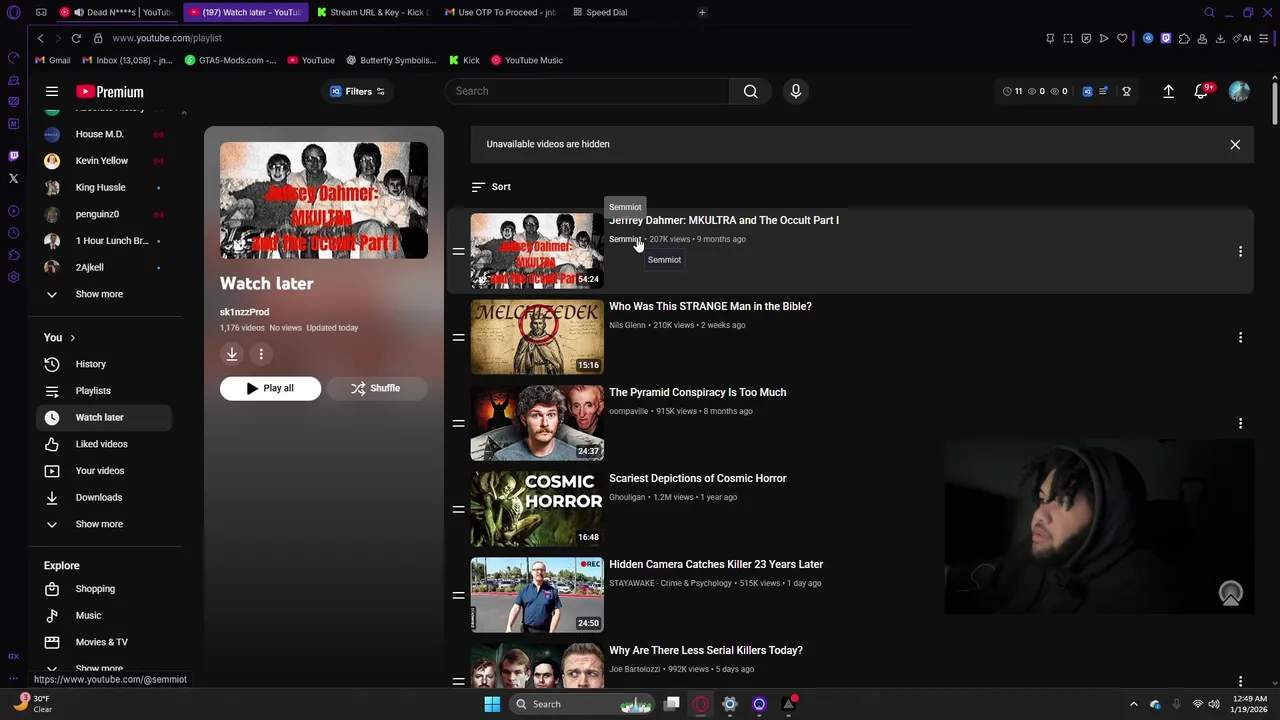Image resolution: width=1280 pixels, height=720 pixels.
Task: Open the Gmail bookmark
Action: point(52,60)
